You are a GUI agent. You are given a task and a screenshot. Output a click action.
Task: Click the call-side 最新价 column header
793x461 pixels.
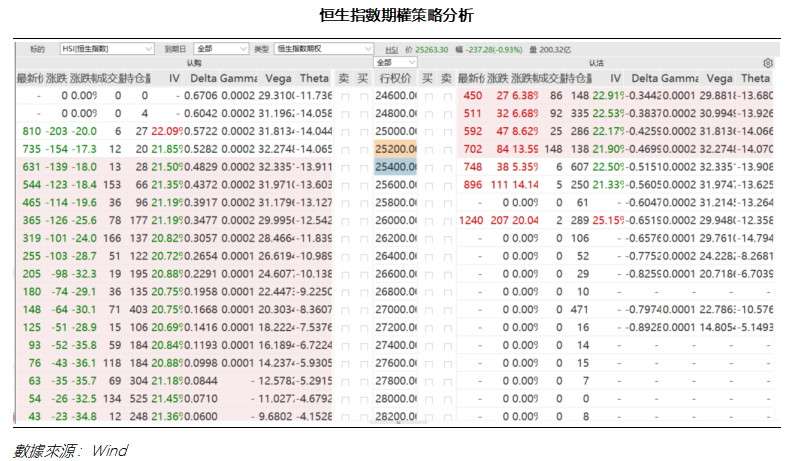point(30,78)
